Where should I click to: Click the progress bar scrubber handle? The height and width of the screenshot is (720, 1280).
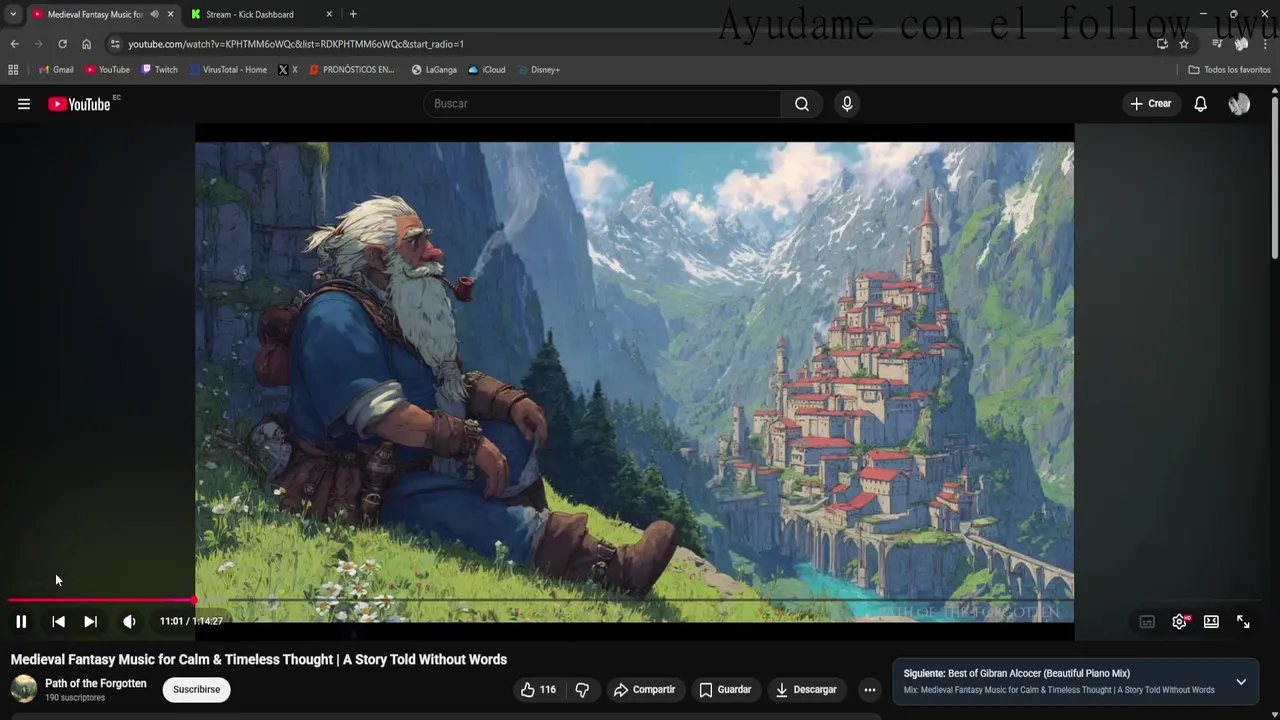click(193, 601)
